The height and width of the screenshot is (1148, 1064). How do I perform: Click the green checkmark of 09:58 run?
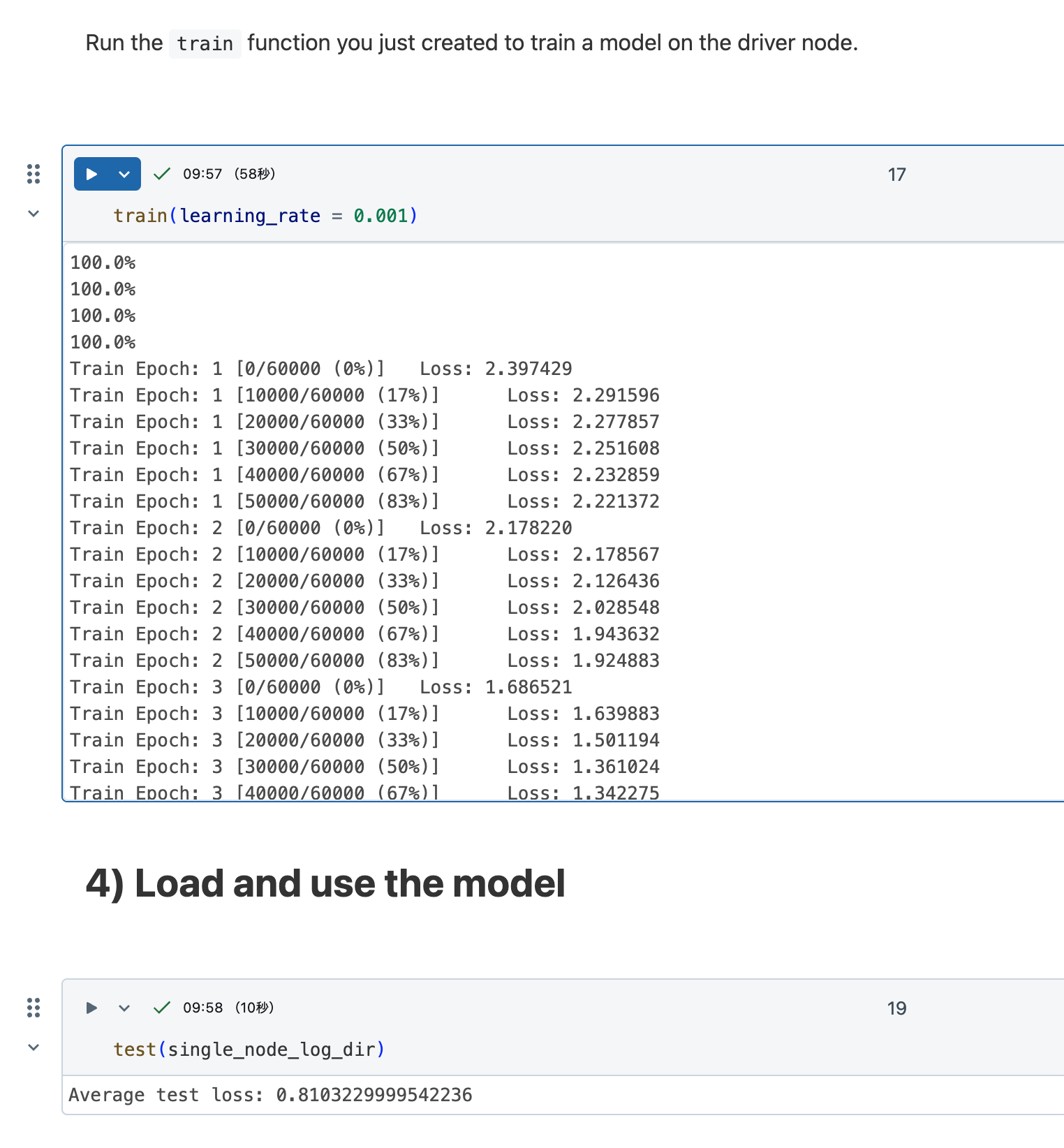[162, 1008]
